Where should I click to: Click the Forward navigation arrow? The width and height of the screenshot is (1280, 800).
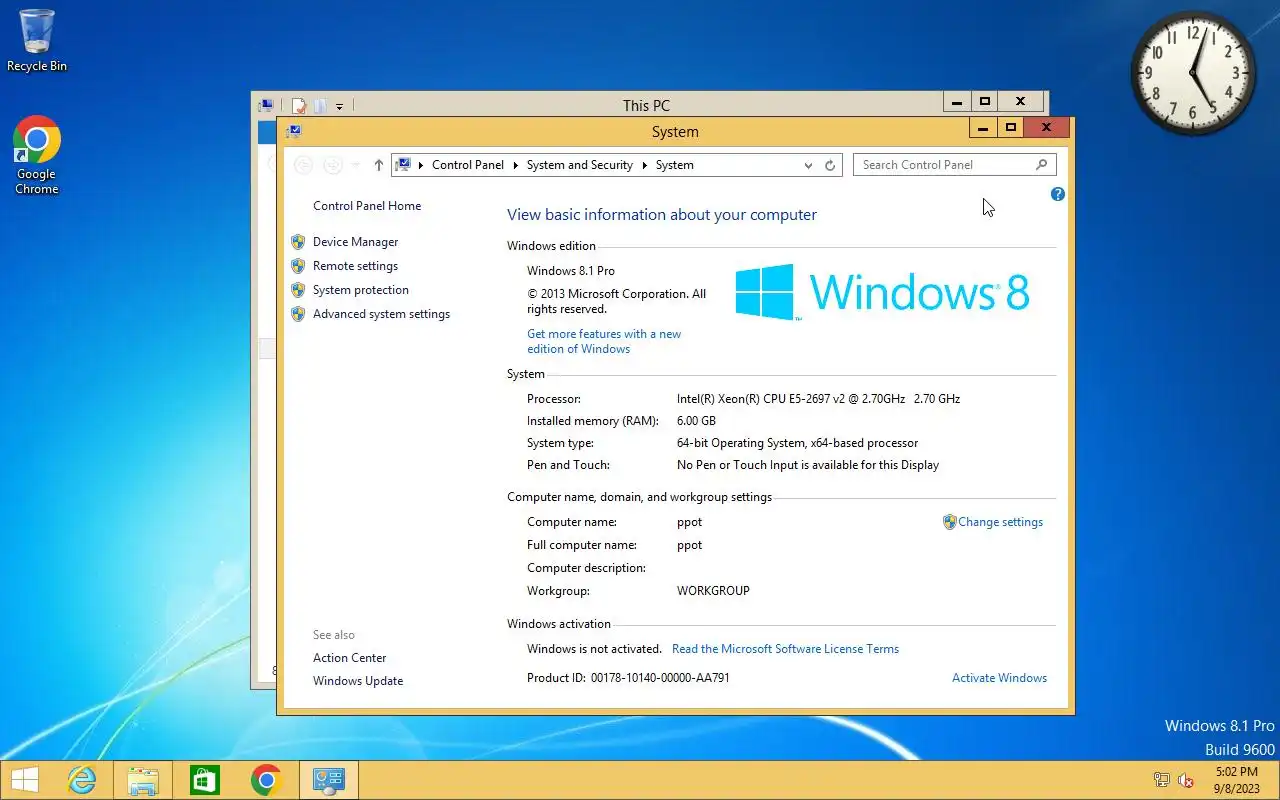point(333,165)
